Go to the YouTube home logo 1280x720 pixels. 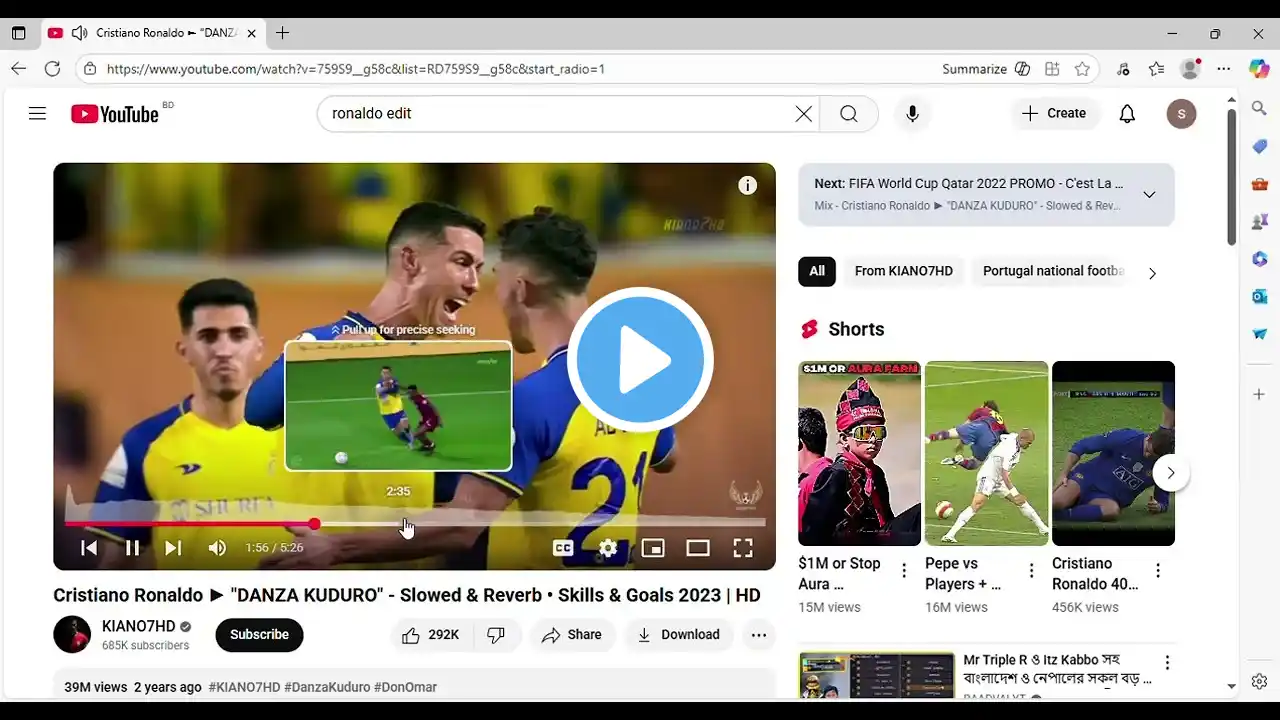115,114
